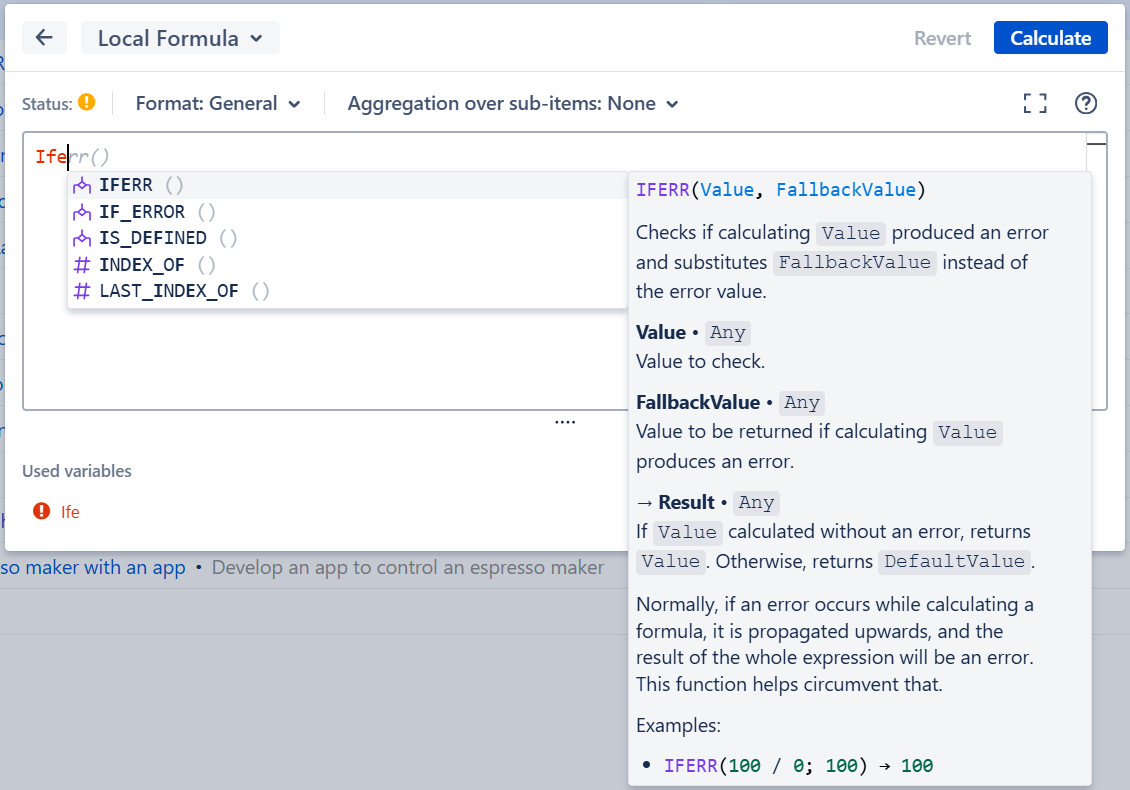This screenshot has height=790, width=1130.
Task: Open the fullscreen editor view
Action: tap(1035, 103)
